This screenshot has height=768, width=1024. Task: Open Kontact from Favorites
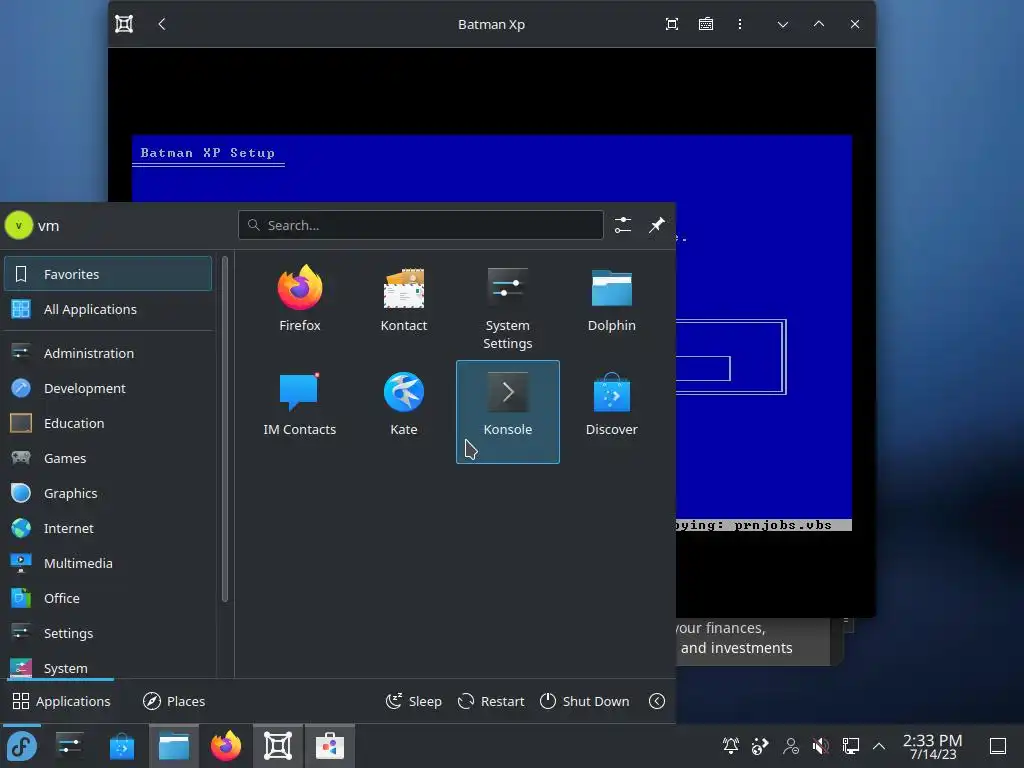pyautogui.click(x=404, y=298)
